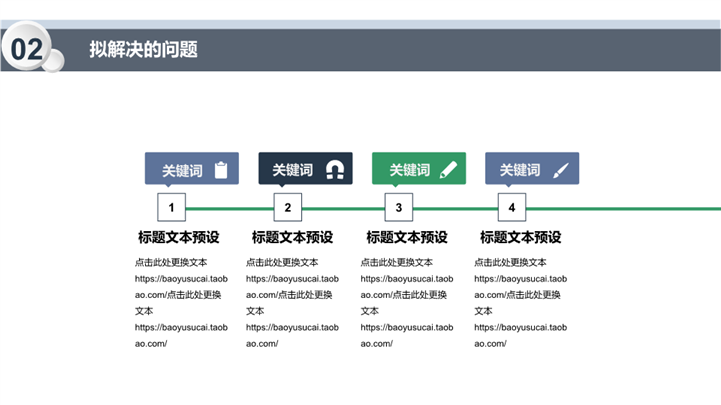Image resolution: width=721 pixels, height=405 pixels.
Task: Select the 关键词 text beside the clipboard icon
Action: pos(182,171)
